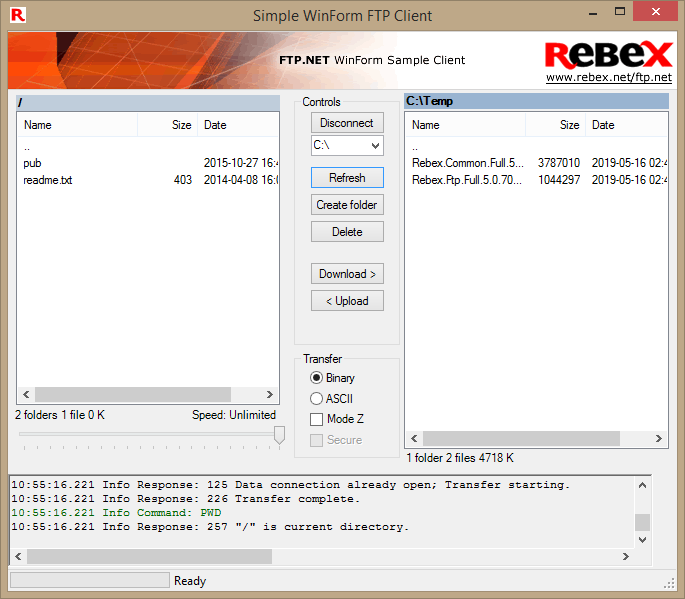Open the www.rebex.net/ftp.net link
The height and width of the screenshot is (599, 685).
click(x=609, y=77)
